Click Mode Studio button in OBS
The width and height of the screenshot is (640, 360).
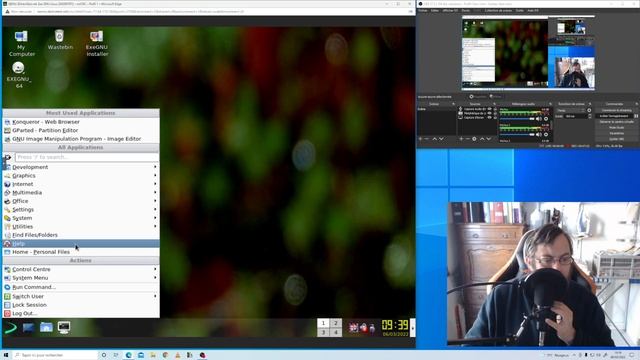[617, 127]
